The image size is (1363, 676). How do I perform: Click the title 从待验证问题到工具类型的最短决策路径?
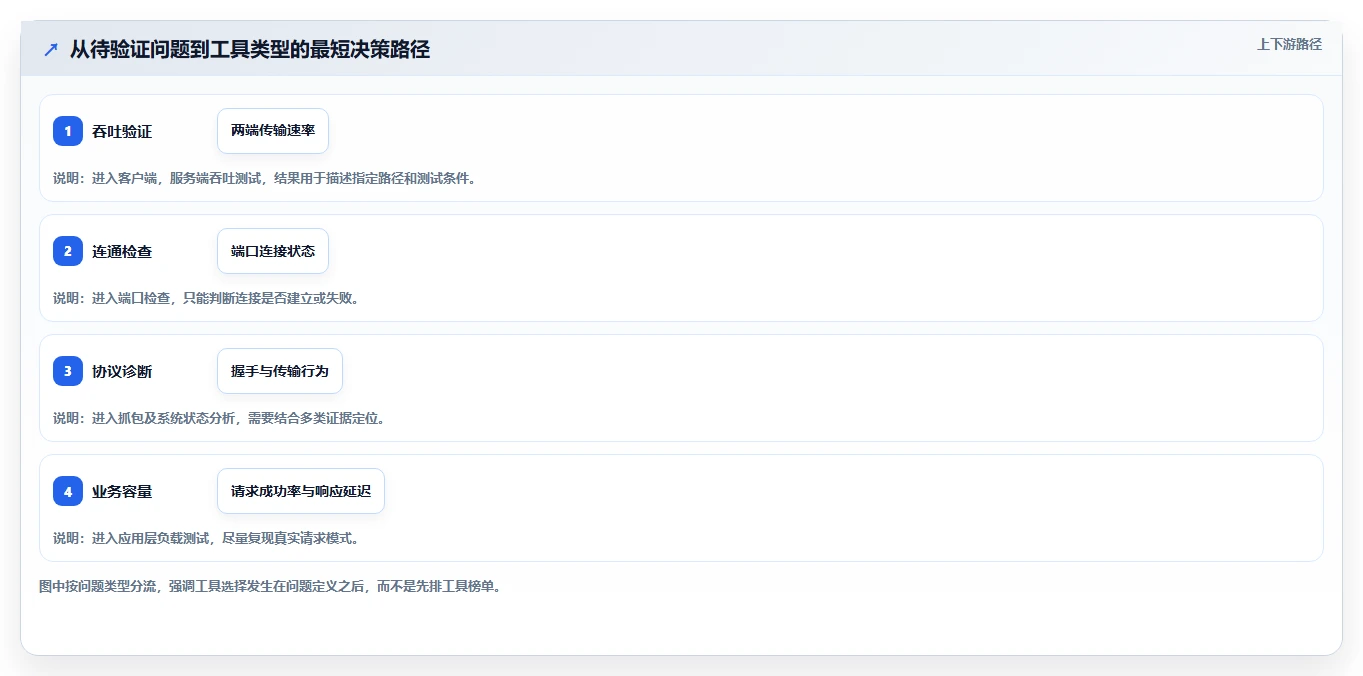pyautogui.click(x=250, y=49)
